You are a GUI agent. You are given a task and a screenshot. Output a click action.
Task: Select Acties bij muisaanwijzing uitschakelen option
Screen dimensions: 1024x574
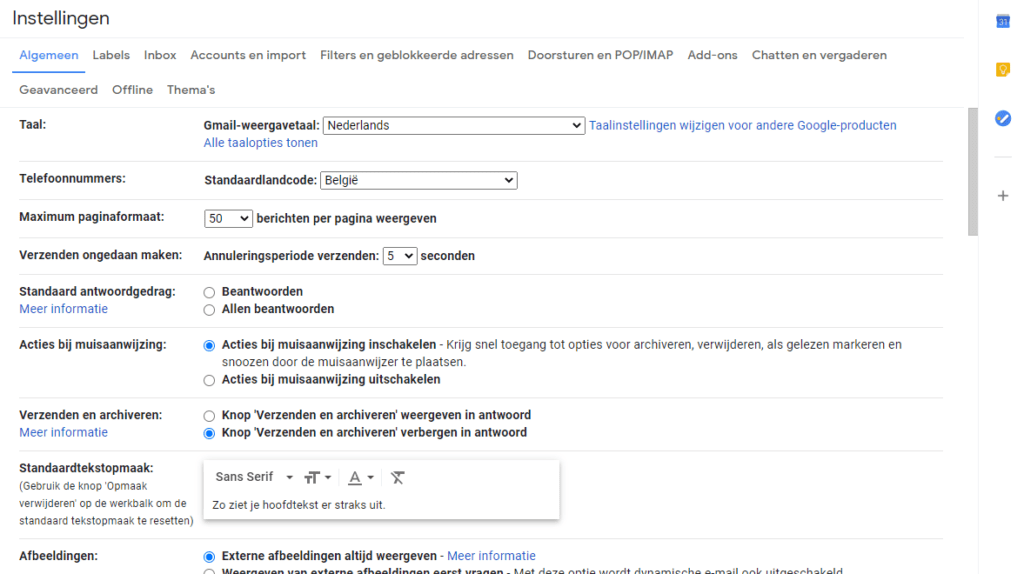coord(209,381)
